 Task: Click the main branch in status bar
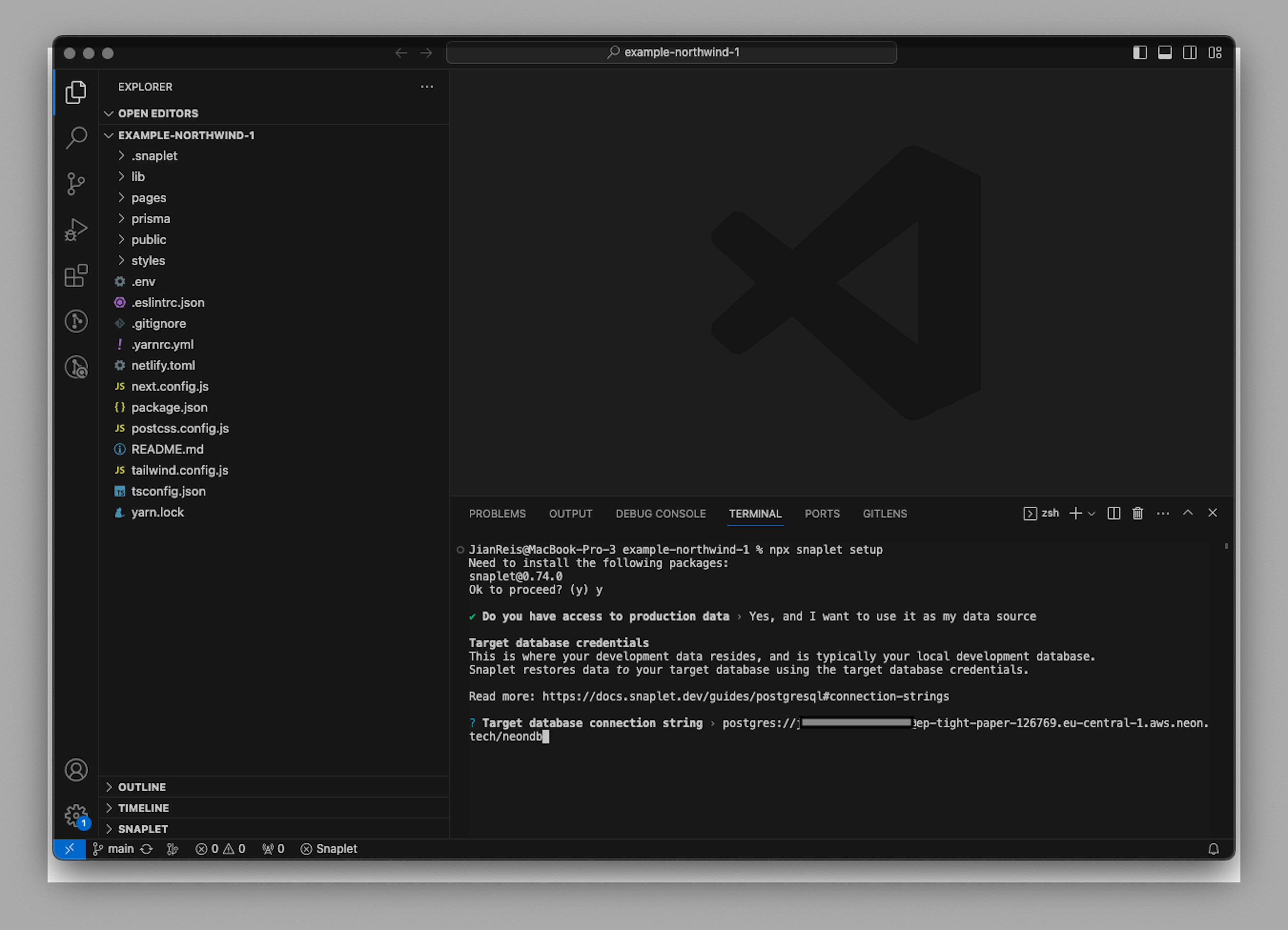tap(113, 849)
